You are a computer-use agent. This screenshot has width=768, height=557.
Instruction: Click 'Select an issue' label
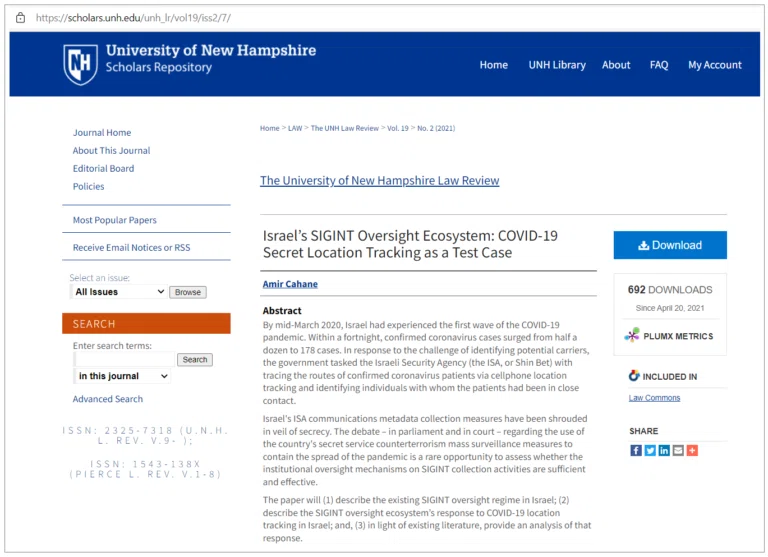[99, 278]
